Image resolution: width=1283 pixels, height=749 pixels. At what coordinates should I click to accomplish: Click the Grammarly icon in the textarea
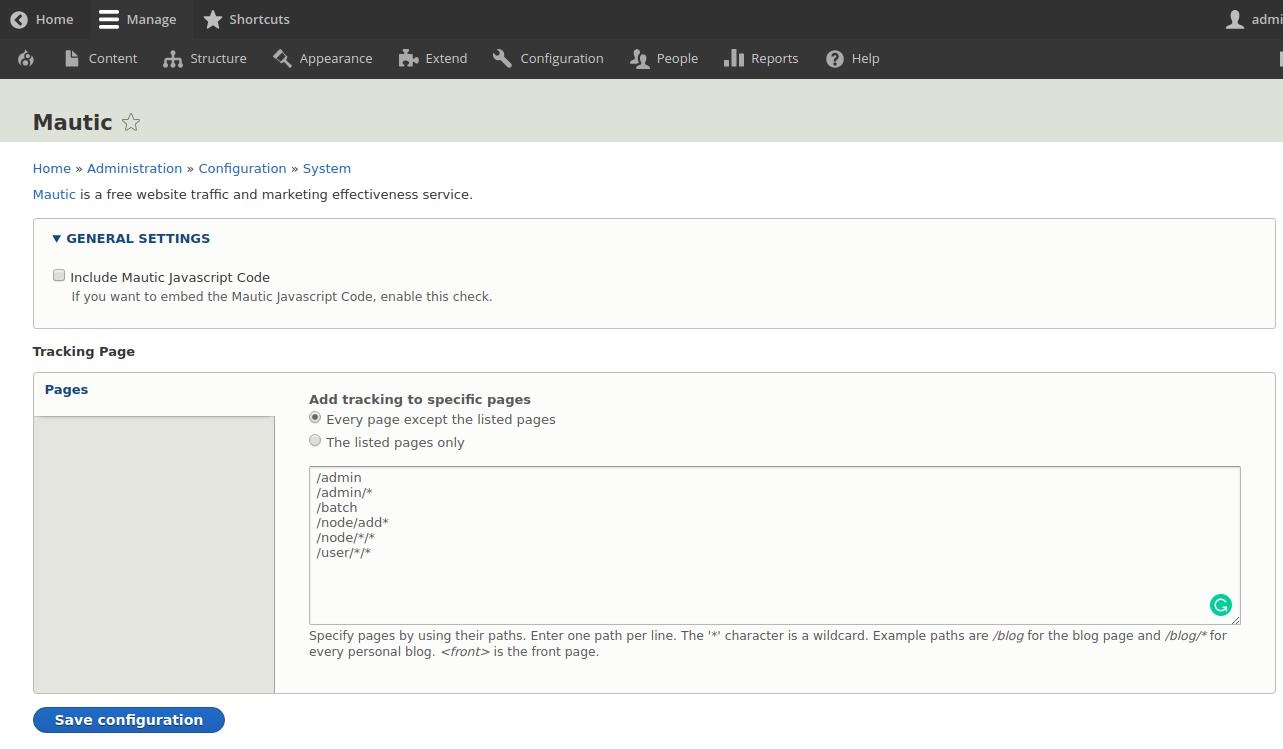click(x=1220, y=605)
